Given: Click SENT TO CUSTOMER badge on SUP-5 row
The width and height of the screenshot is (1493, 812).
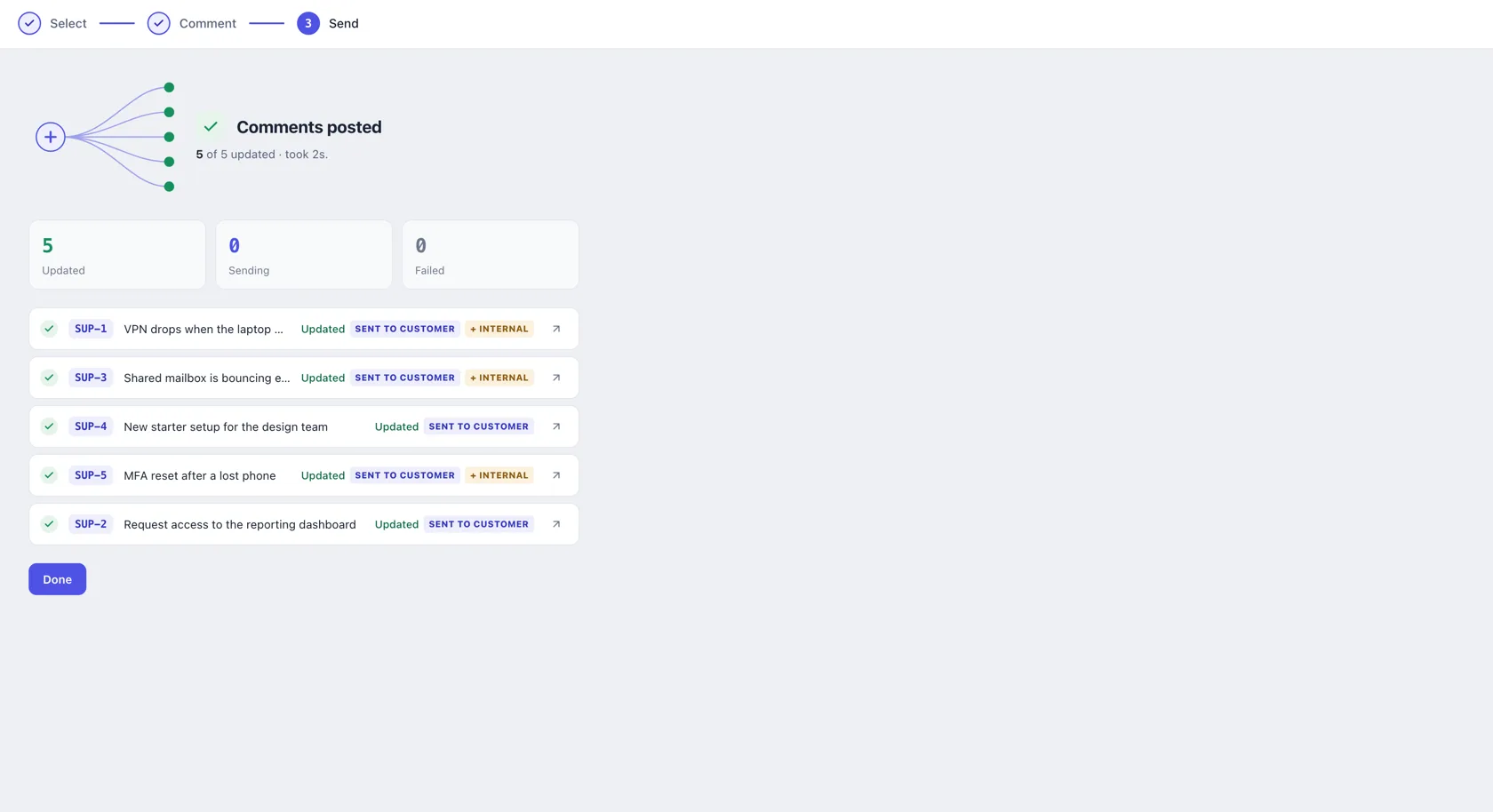Looking at the screenshot, I should pyautogui.click(x=405, y=475).
